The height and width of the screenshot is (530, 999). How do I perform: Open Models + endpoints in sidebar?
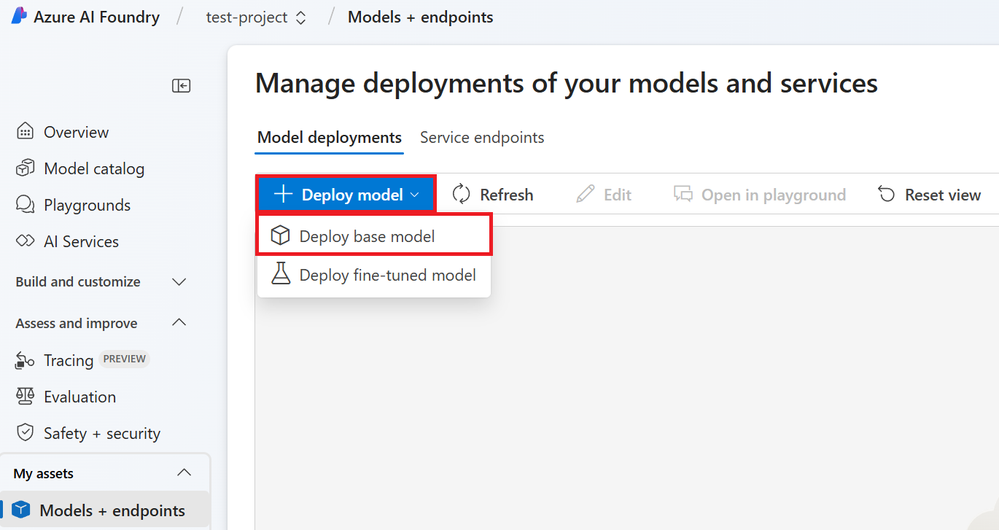point(112,510)
